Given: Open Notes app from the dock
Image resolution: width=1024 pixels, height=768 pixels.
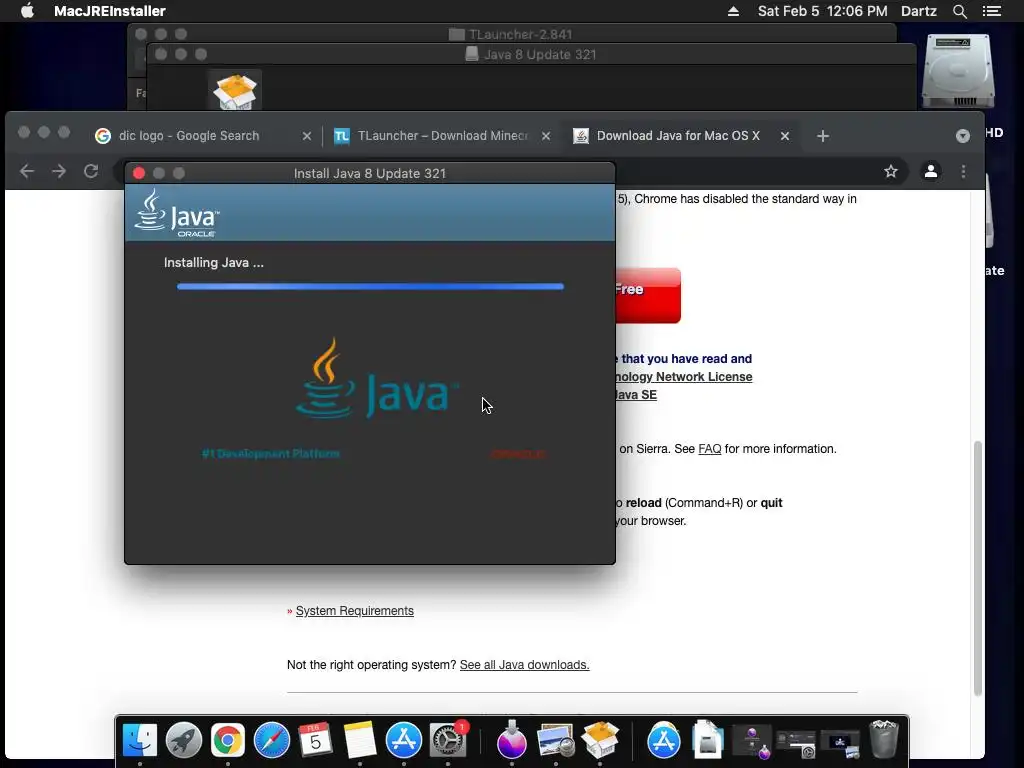Looking at the screenshot, I should tap(360, 740).
